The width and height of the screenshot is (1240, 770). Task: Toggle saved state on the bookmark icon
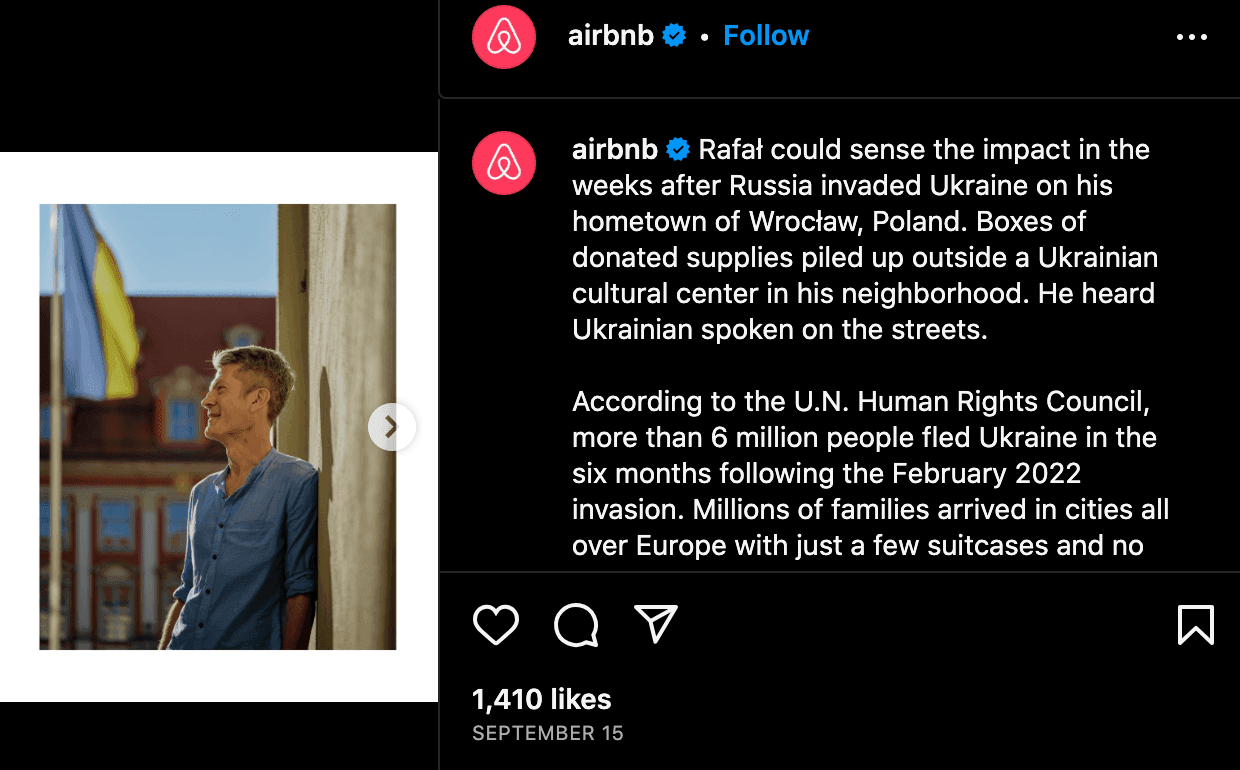(1196, 624)
